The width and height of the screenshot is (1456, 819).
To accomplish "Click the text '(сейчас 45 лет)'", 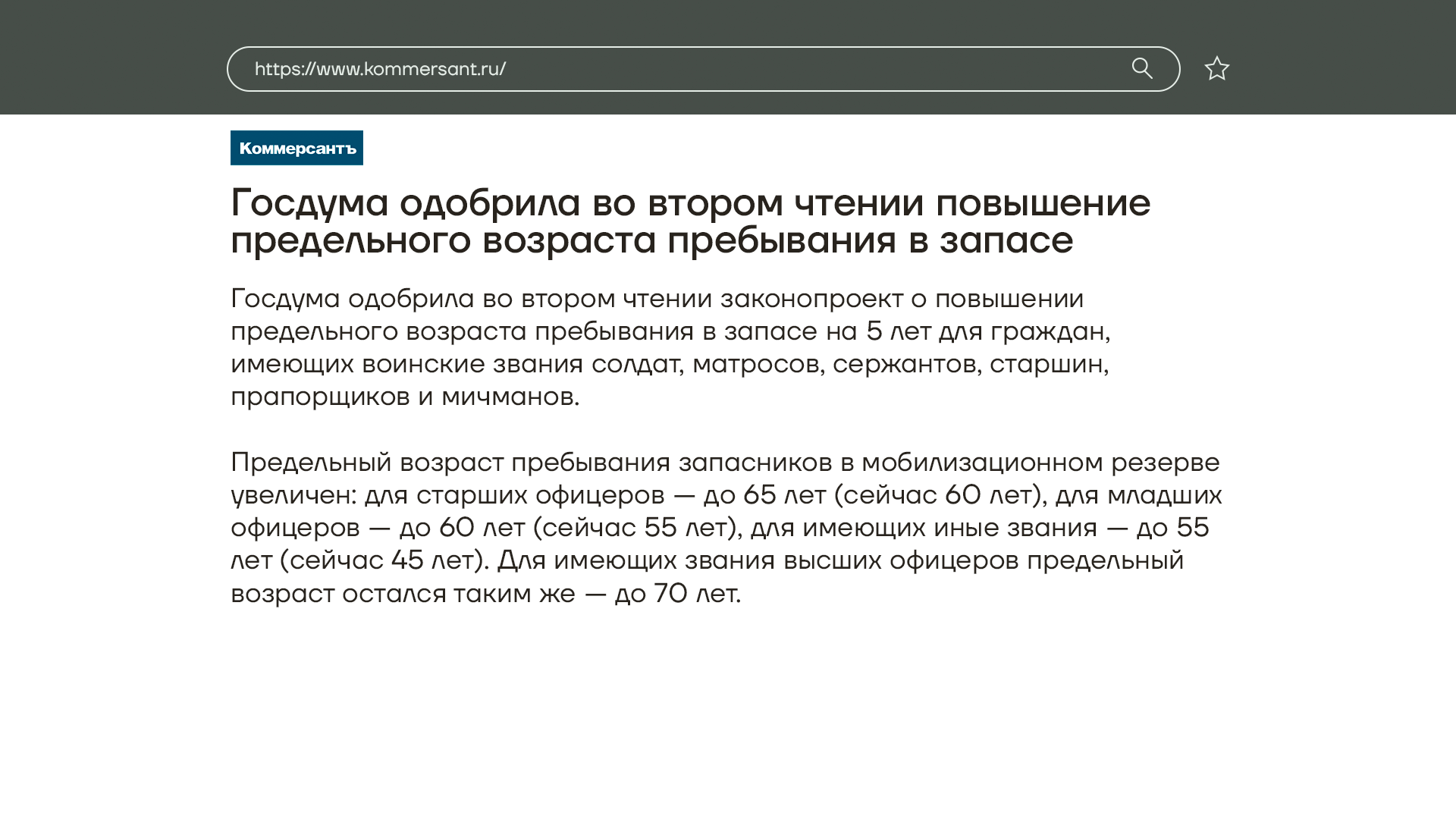I will [x=384, y=560].
